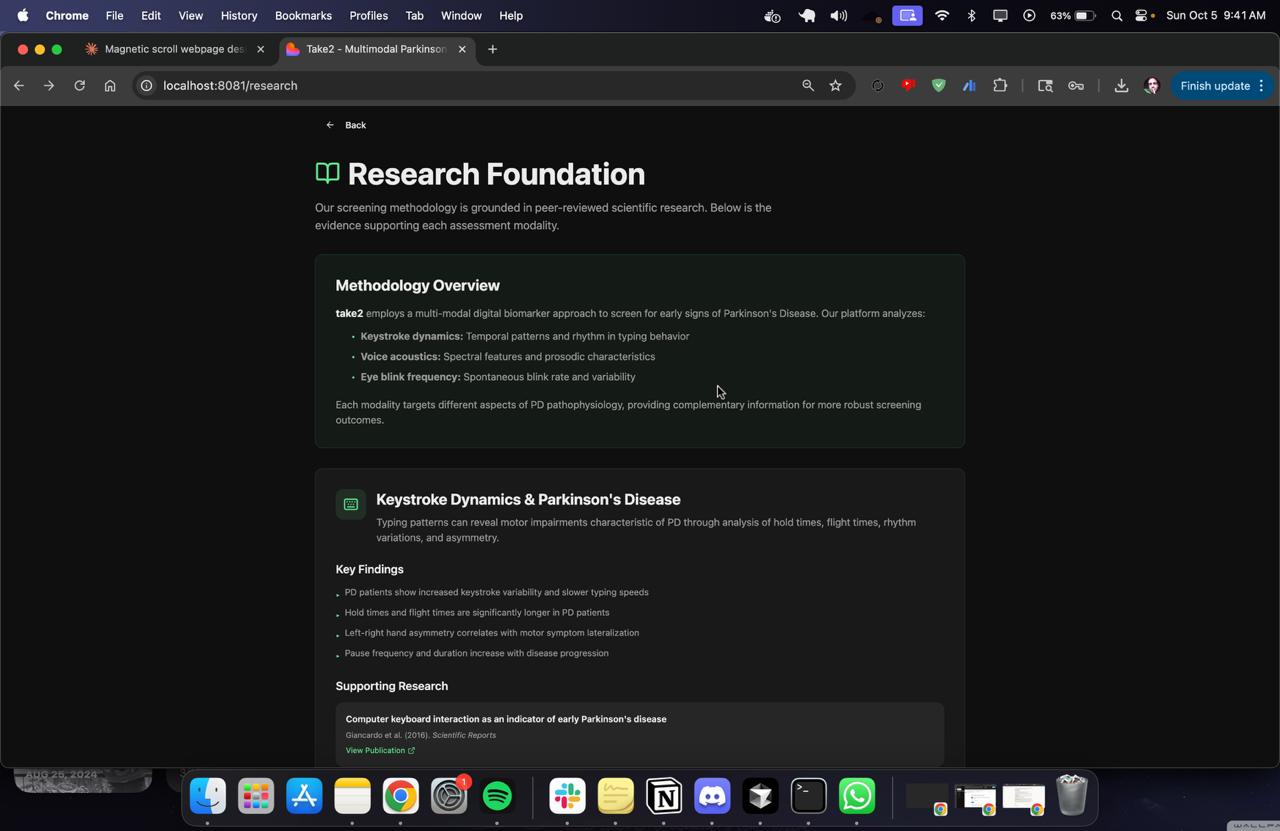Open the password key icon in toolbar
Viewport: 1280px width, 831px height.
[1076, 86]
